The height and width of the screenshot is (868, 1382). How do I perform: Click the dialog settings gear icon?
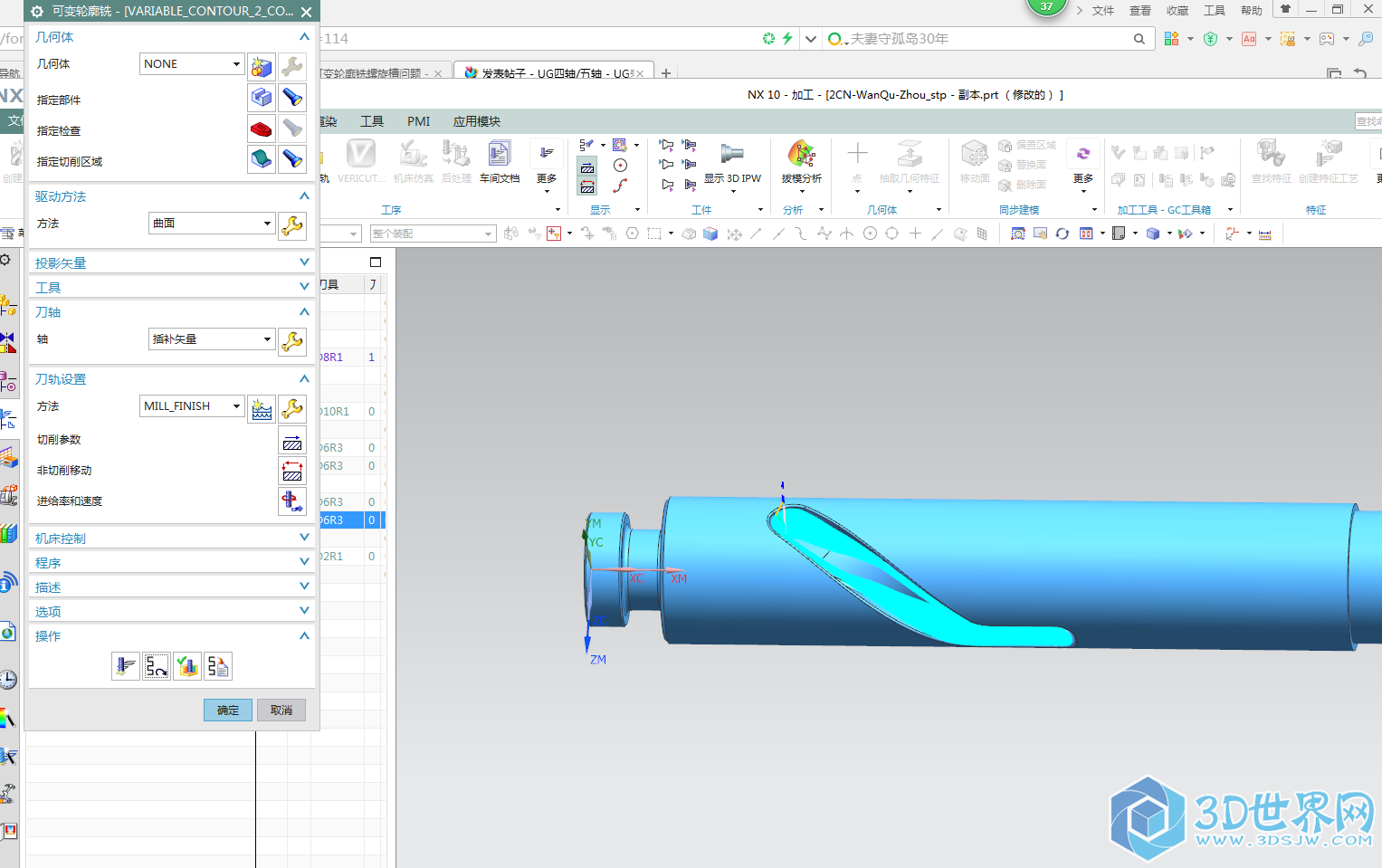37,12
